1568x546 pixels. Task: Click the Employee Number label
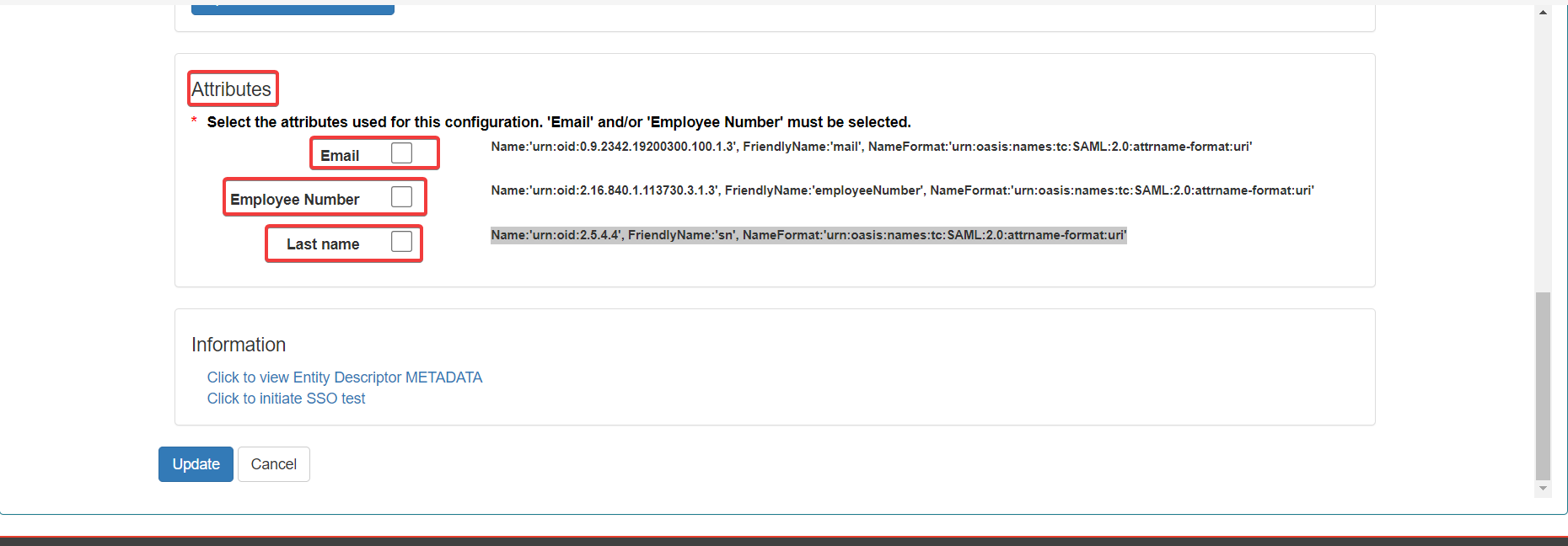pos(294,200)
